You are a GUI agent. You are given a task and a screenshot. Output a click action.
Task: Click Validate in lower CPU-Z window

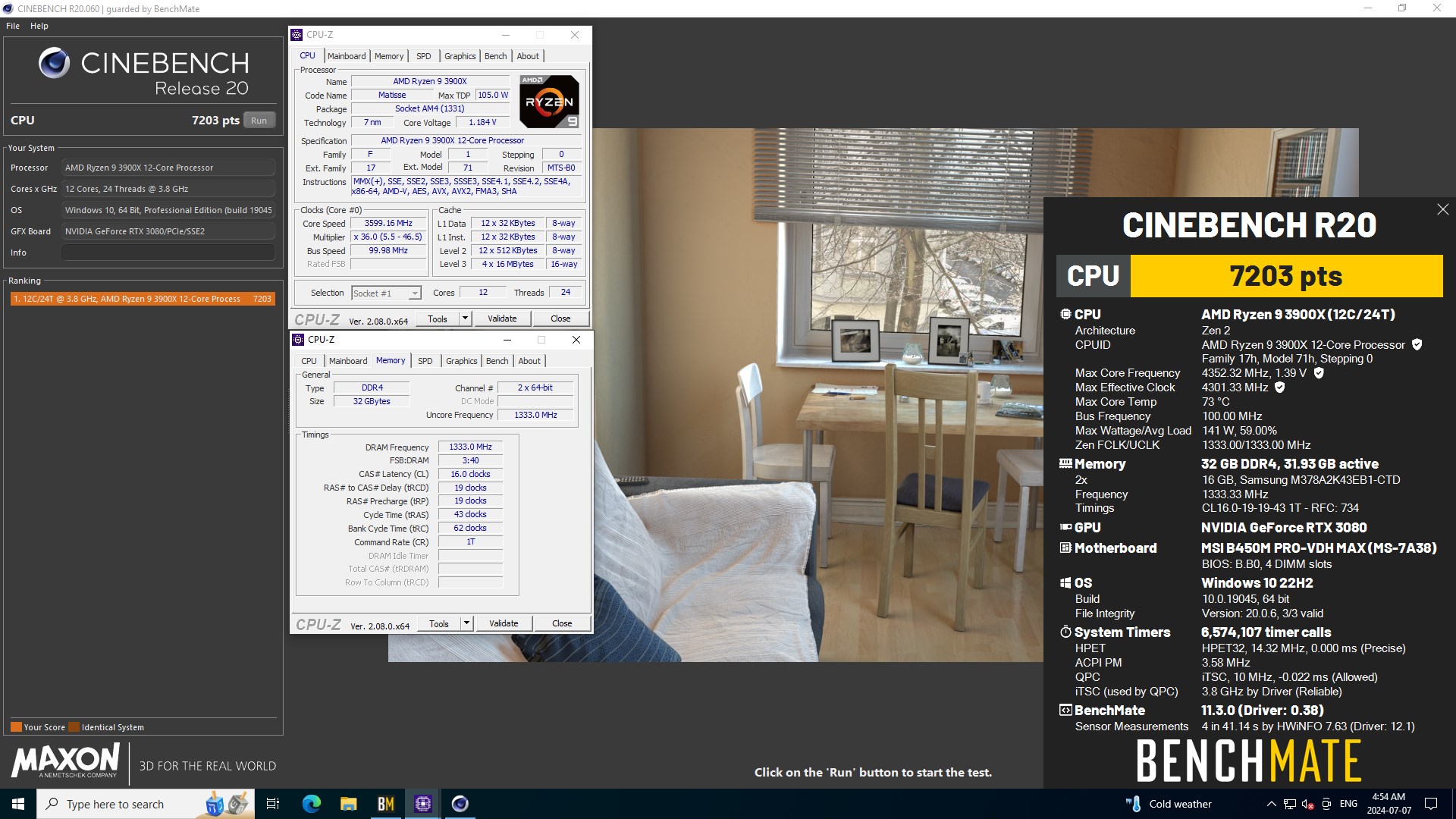504,624
